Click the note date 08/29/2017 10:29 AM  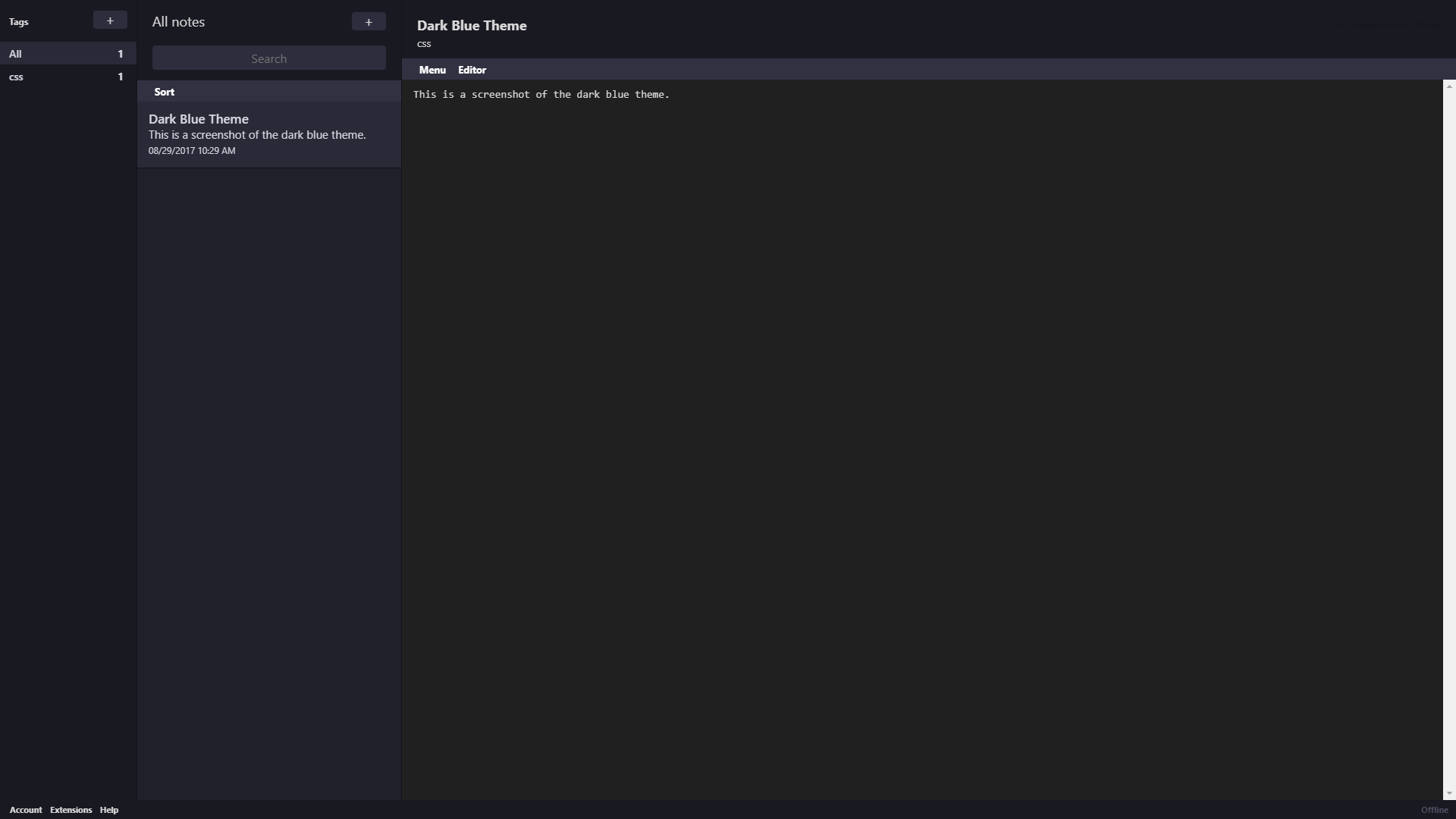pos(192,151)
